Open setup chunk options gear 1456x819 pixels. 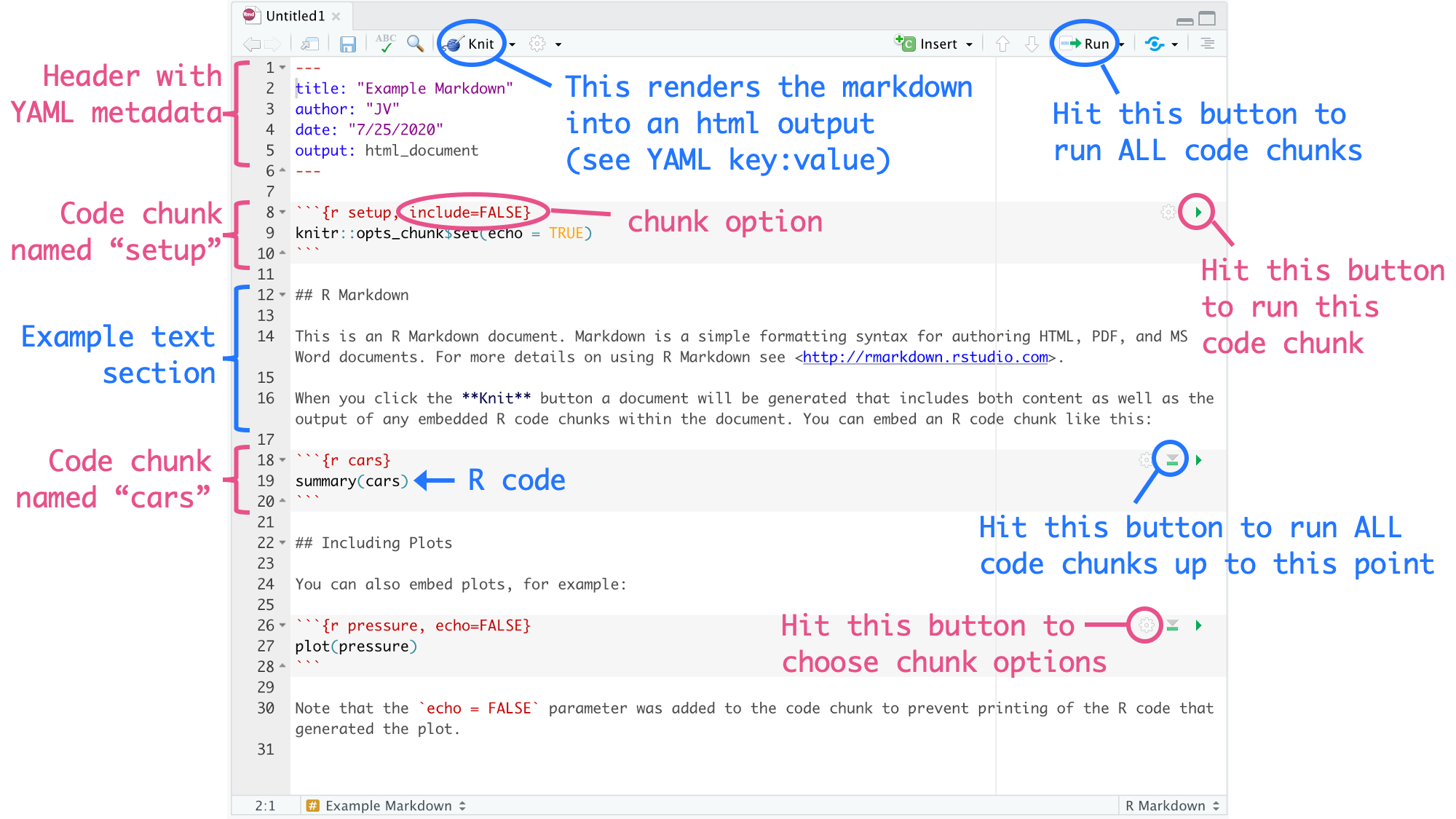coord(1168,212)
